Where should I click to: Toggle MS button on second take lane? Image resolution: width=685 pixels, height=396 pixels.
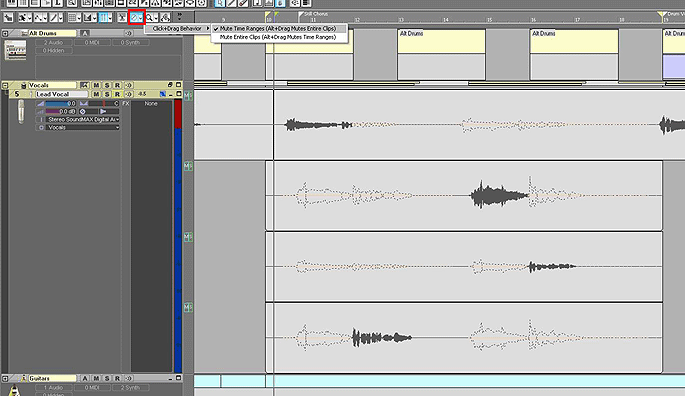[x=188, y=166]
